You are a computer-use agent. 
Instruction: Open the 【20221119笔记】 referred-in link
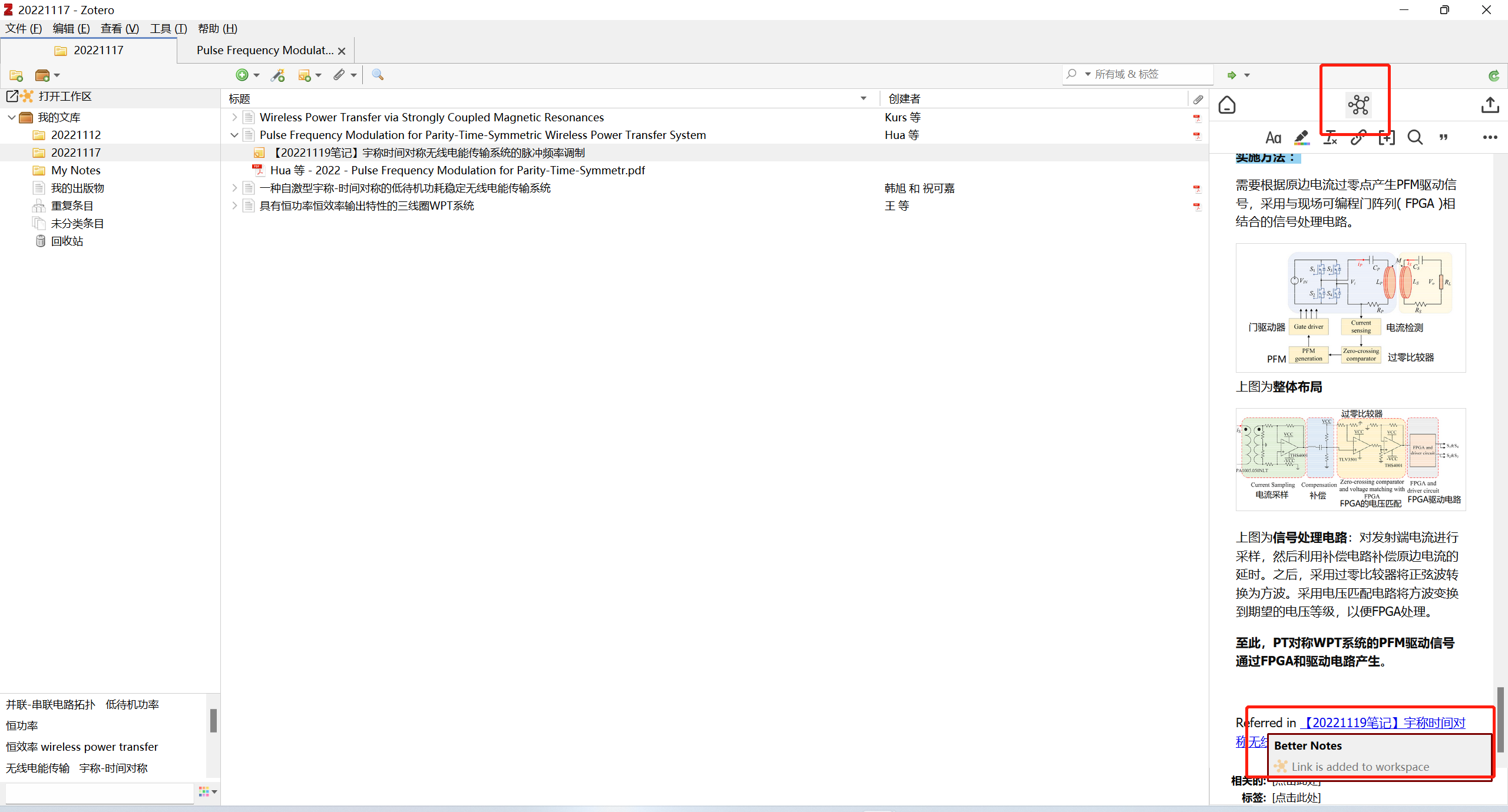[1382, 722]
